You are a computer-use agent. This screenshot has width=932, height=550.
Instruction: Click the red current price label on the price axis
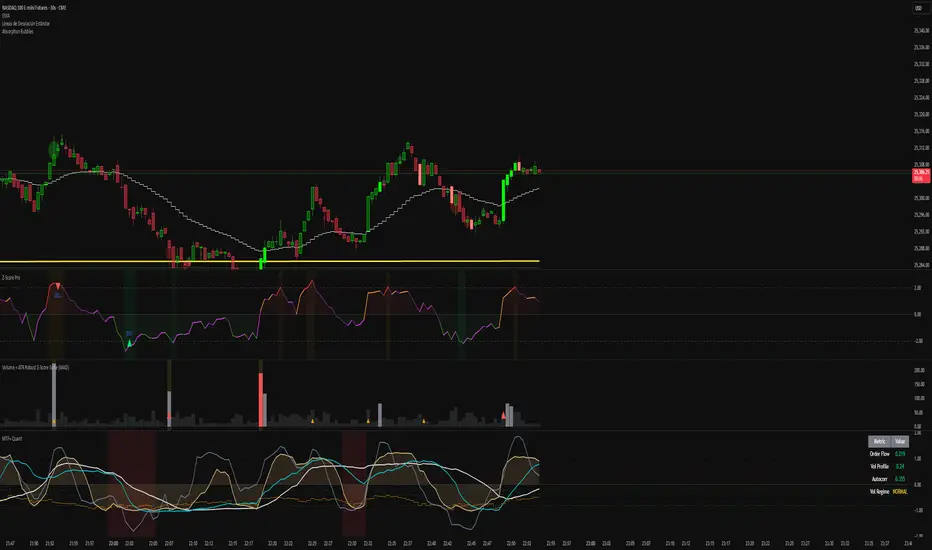921,175
